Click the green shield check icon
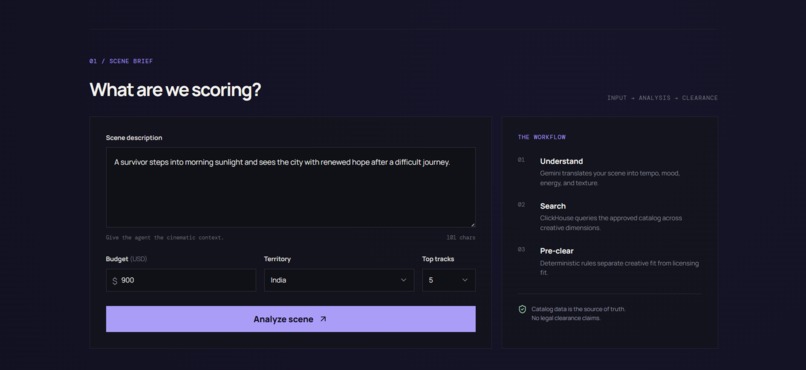Screen dimensions: 806x370 click(x=522, y=309)
